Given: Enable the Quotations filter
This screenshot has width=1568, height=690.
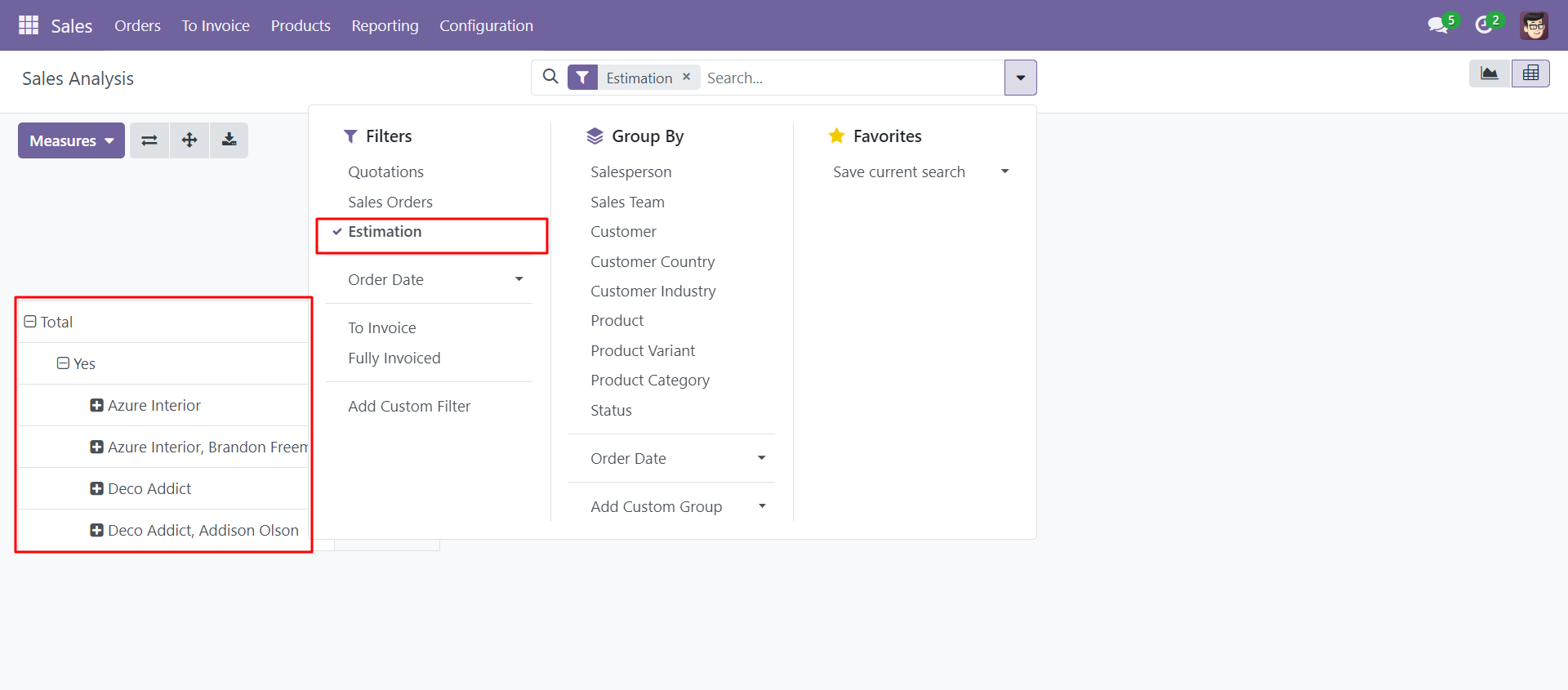Looking at the screenshot, I should click(385, 172).
